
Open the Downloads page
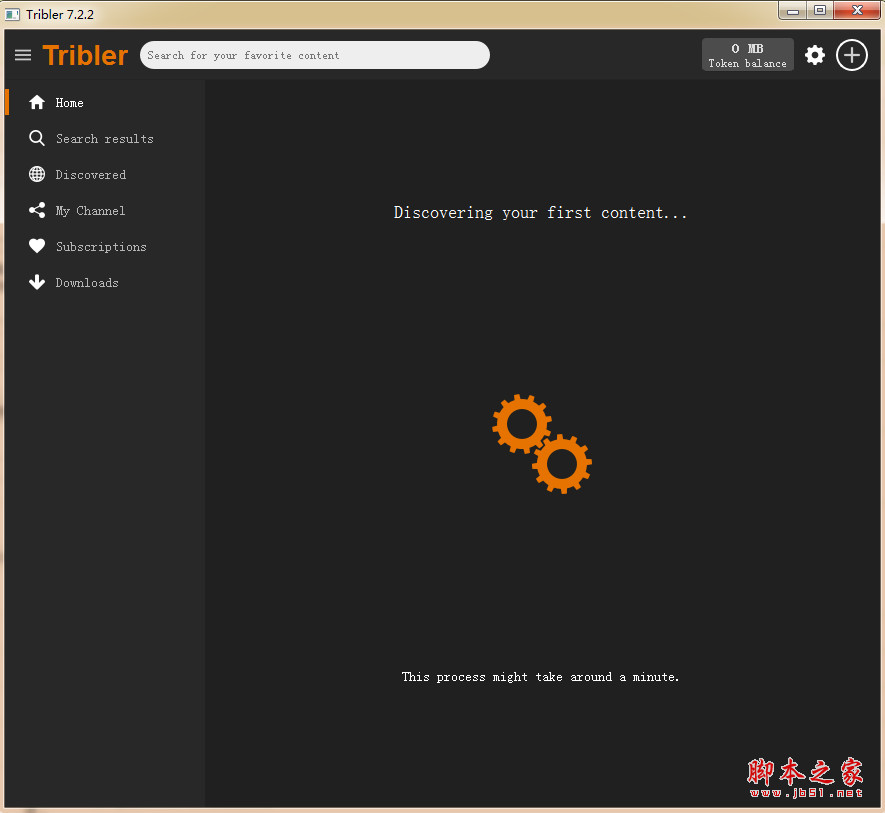point(87,283)
